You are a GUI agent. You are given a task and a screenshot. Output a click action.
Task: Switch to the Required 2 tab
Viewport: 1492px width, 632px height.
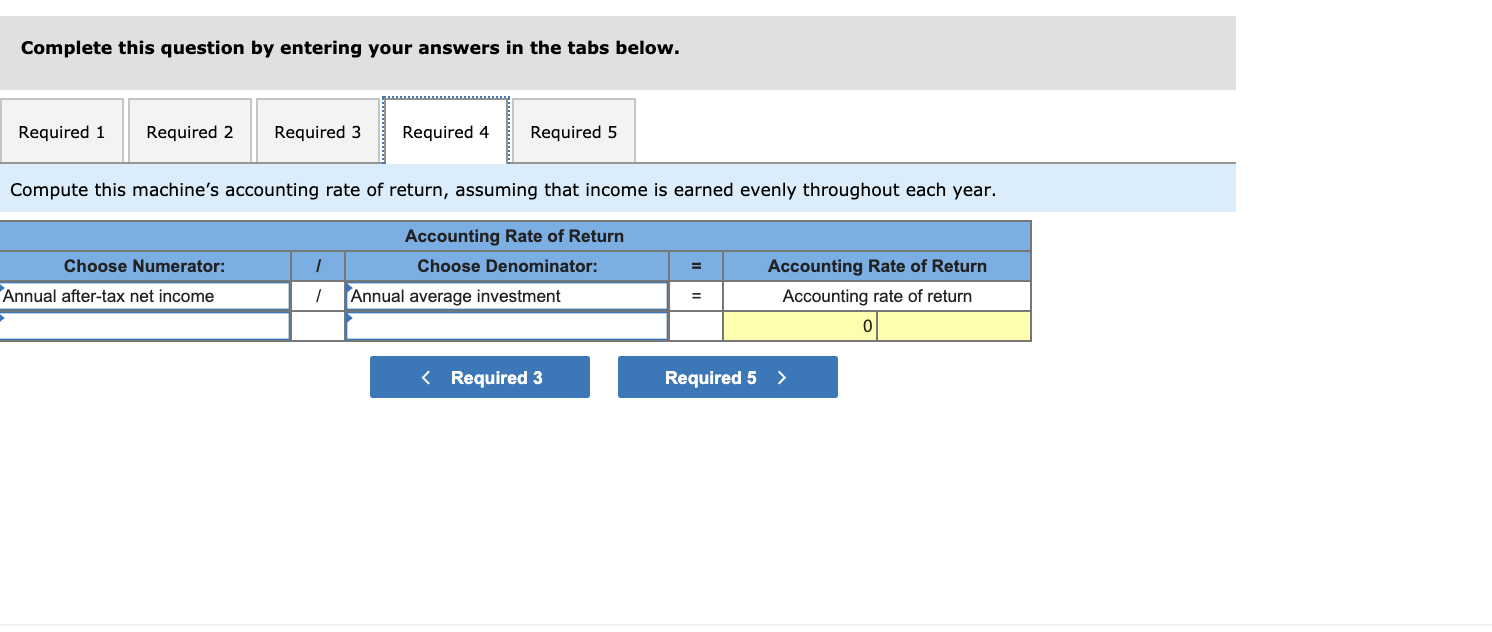click(189, 131)
